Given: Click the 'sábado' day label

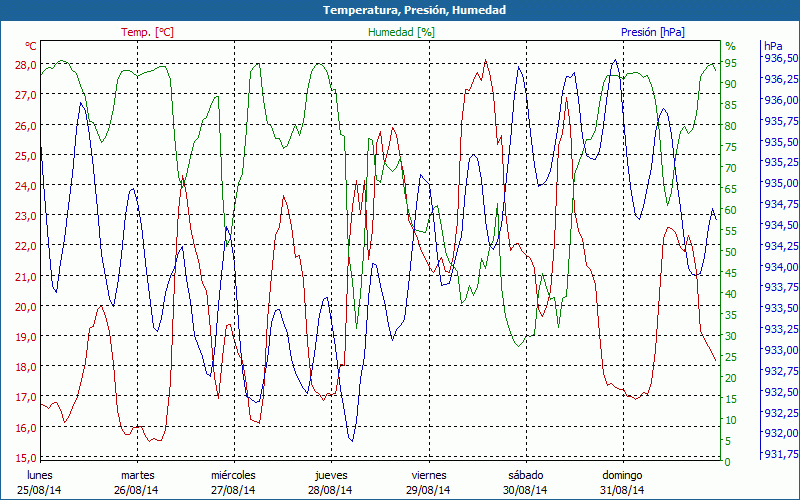Looking at the screenshot, I should [526, 476].
